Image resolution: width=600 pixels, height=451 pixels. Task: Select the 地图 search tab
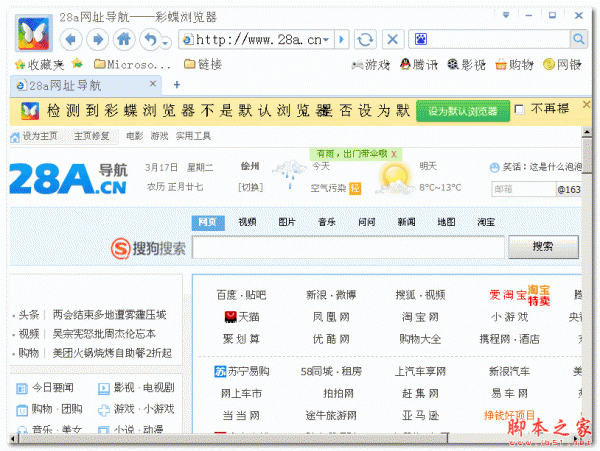[446, 222]
